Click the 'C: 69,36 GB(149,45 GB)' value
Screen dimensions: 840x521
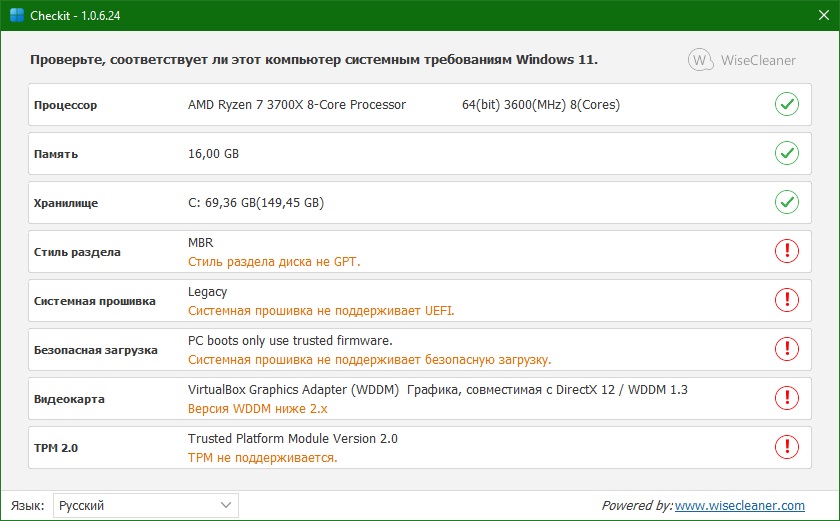point(256,203)
